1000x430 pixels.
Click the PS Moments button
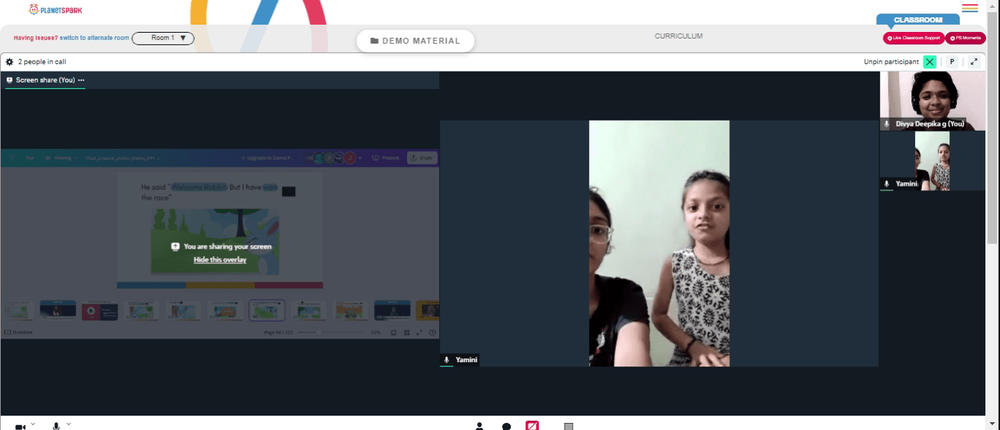tap(965, 38)
